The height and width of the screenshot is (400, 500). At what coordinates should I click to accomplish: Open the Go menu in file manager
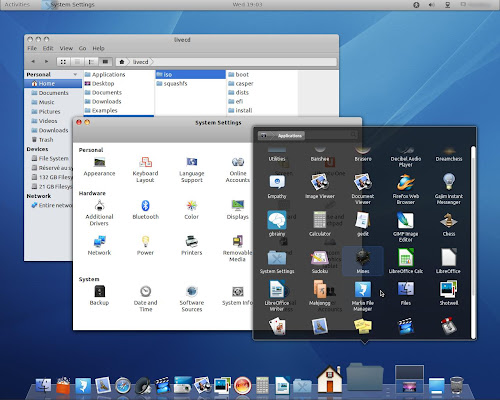[82, 48]
